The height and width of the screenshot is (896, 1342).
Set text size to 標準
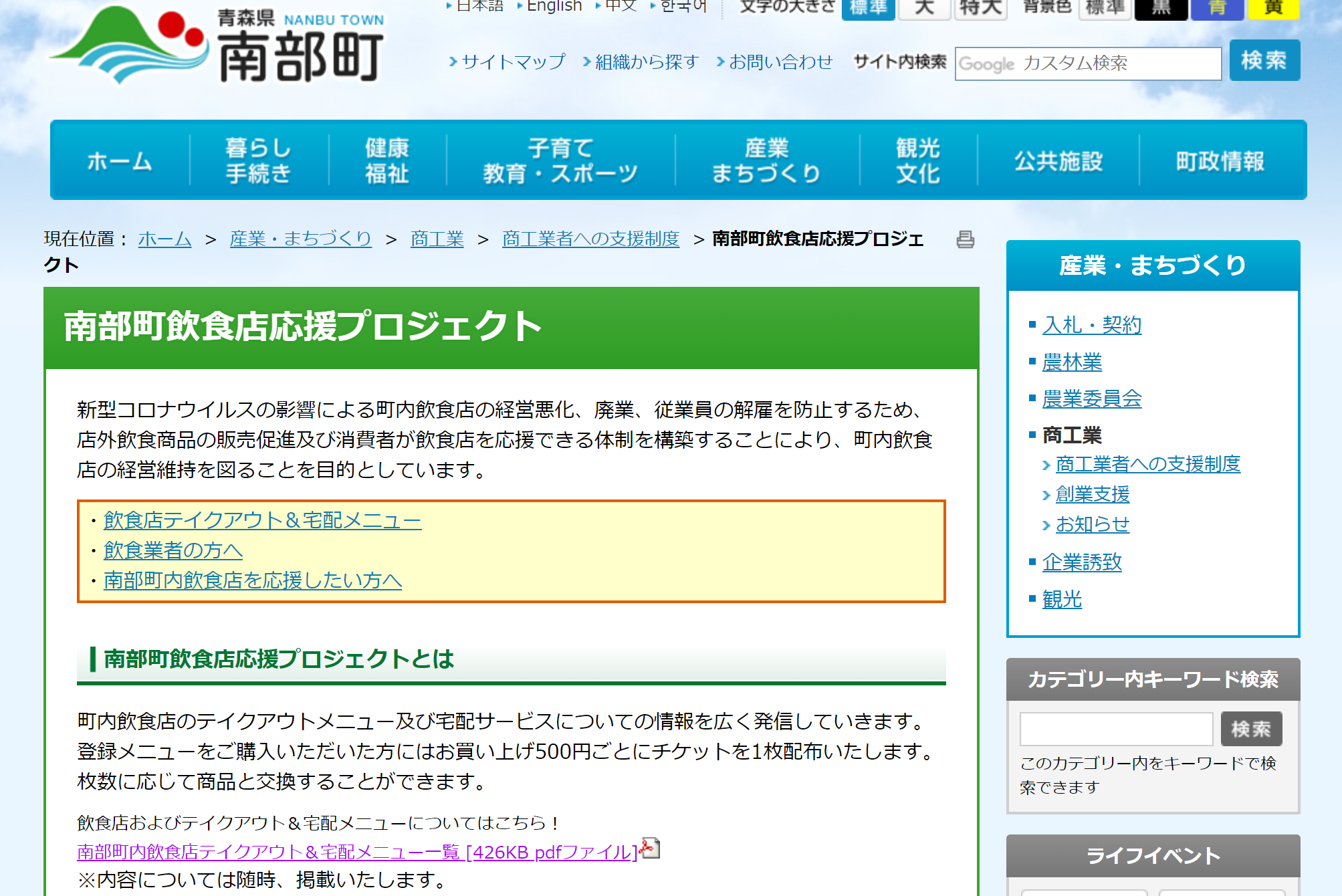[x=868, y=8]
